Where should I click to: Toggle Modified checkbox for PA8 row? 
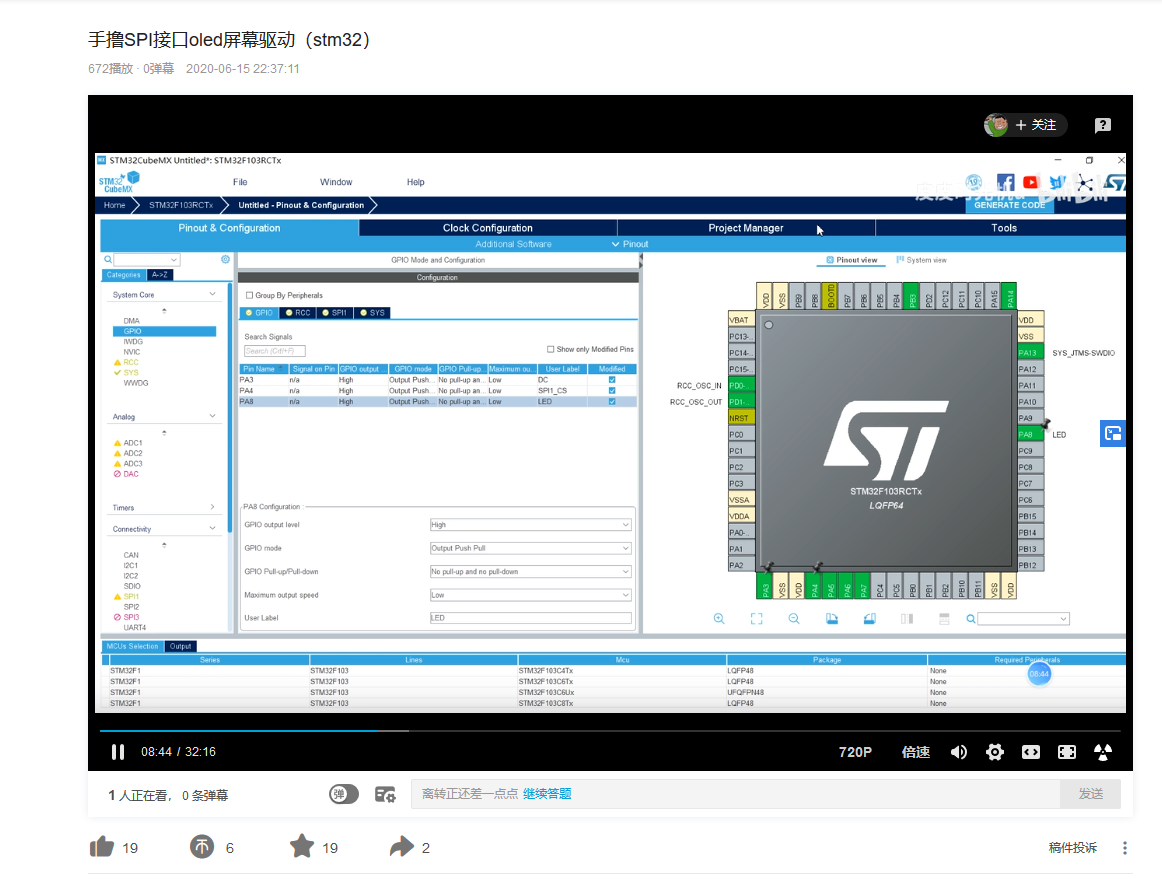click(x=611, y=401)
